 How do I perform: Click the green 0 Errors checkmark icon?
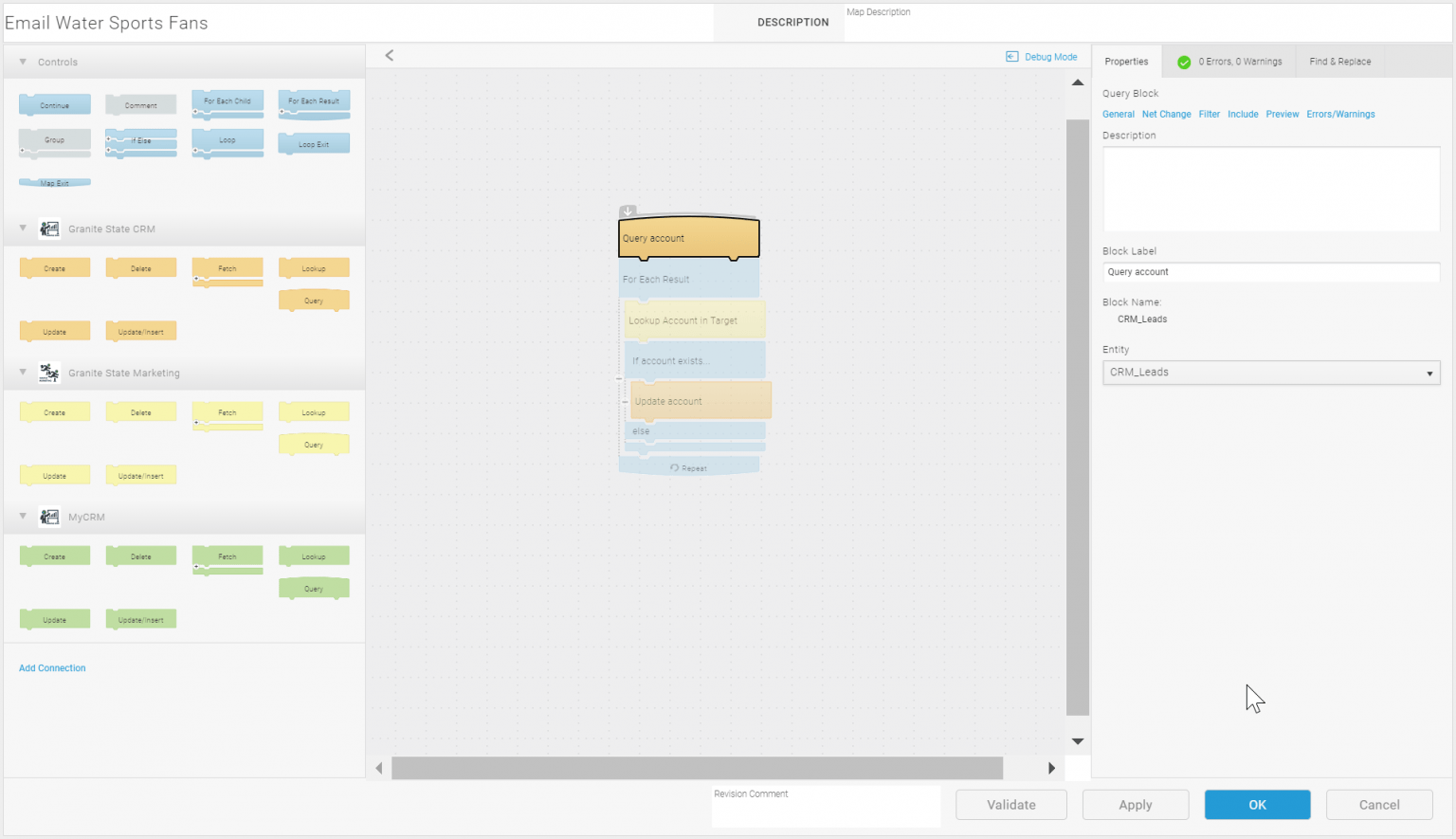tap(1183, 62)
